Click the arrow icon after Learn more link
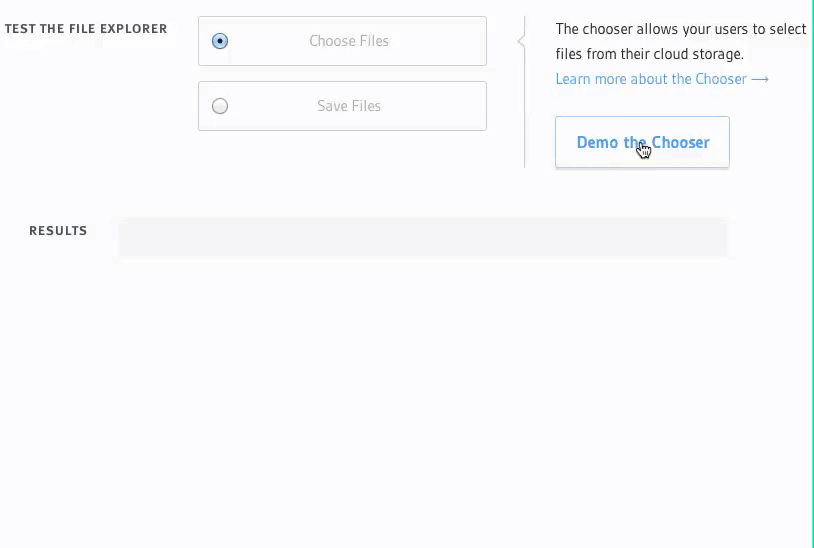814x548 pixels. point(760,79)
